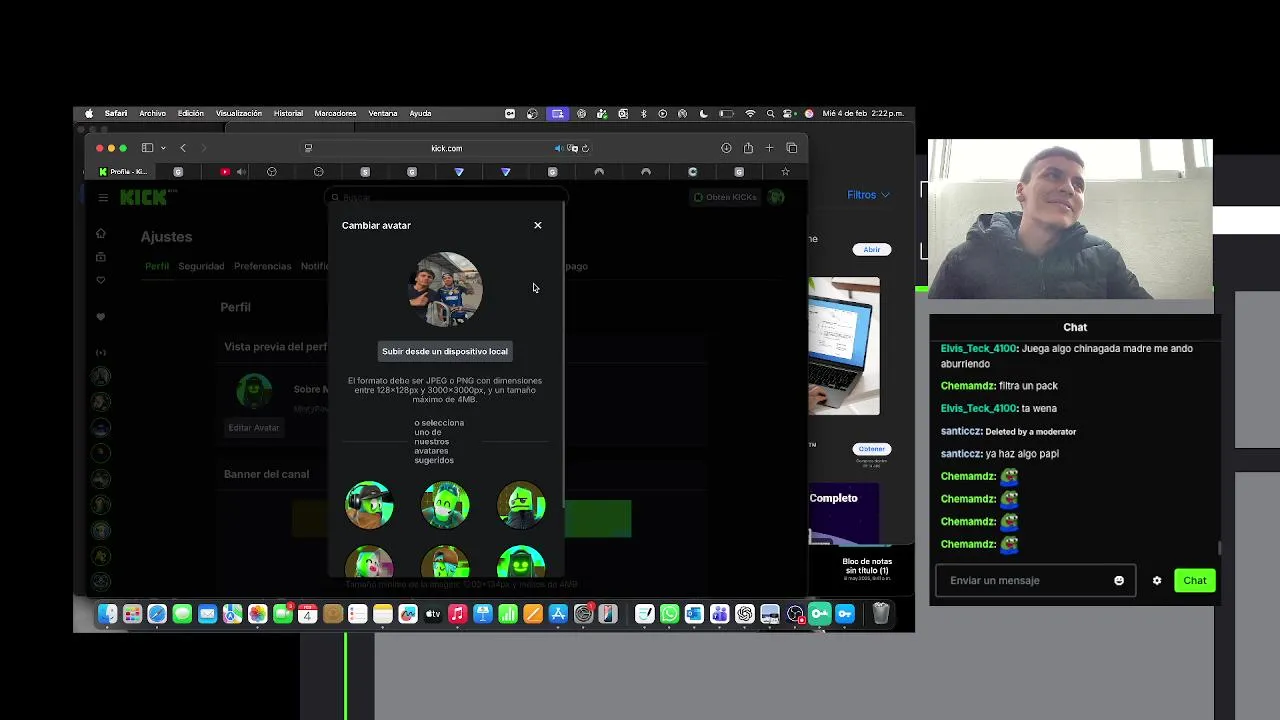Image resolution: width=1280 pixels, height=720 pixels.
Task: Select the third suggested avatar in first row
Action: pos(521,504)
